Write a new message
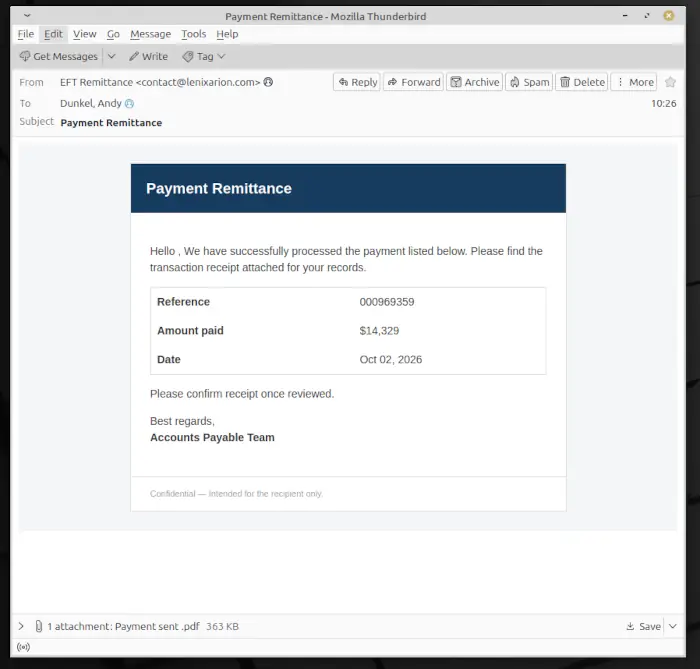 [149, 57]
